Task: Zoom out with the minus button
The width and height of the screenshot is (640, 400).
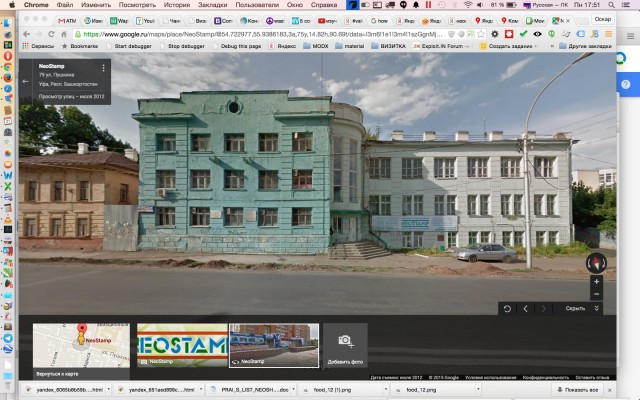Action: 597,294
